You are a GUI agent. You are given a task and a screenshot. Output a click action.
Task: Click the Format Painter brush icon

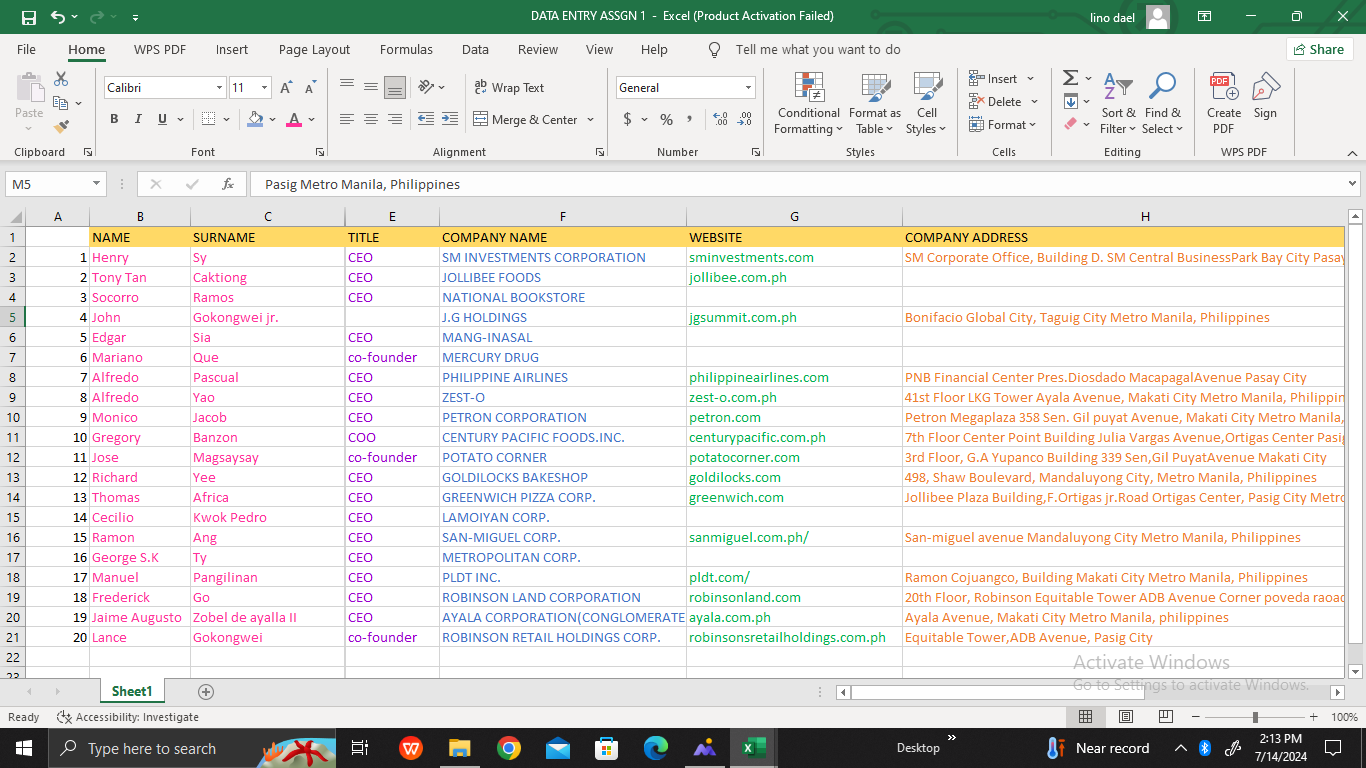[61, 127]
